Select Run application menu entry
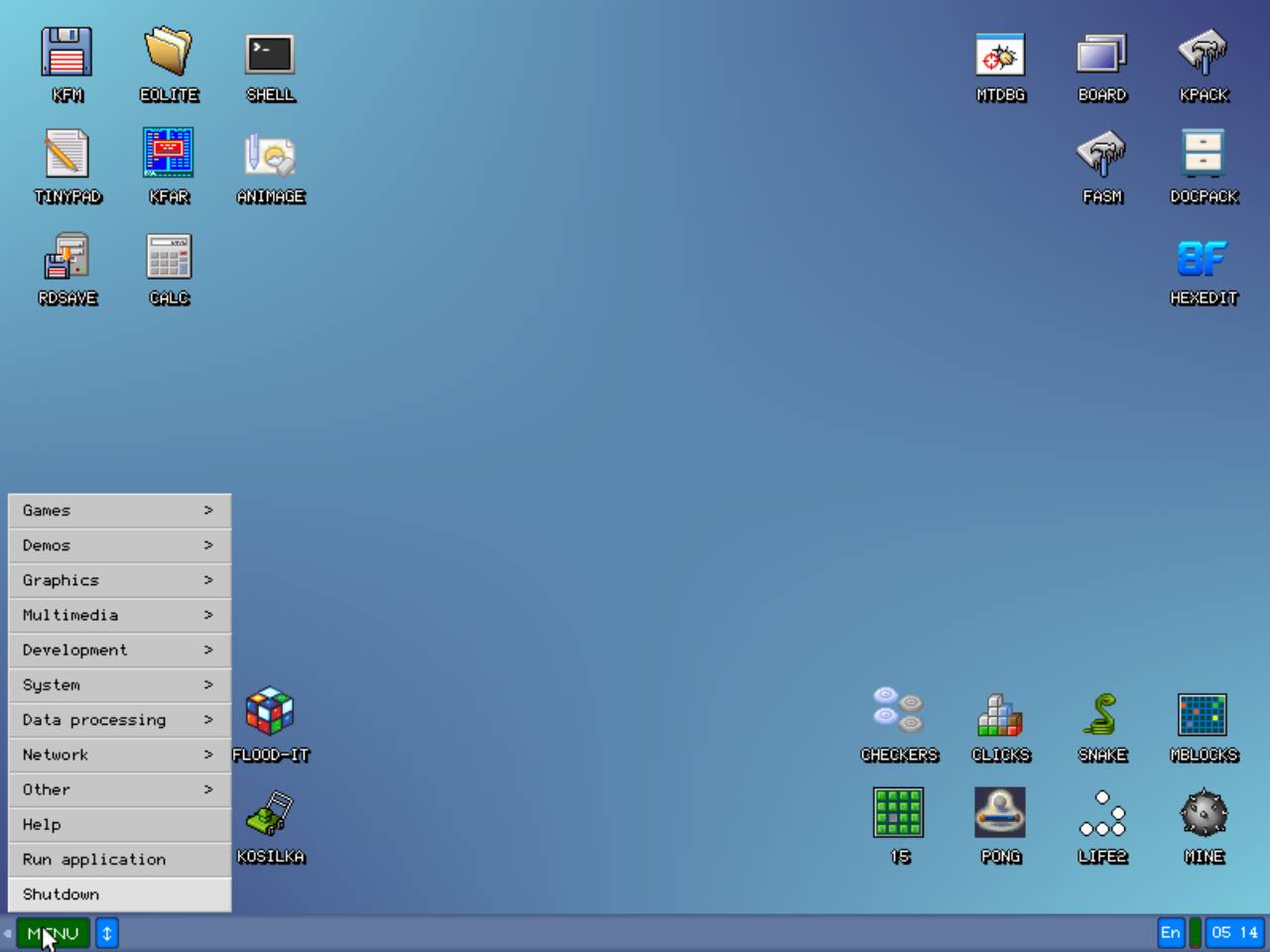Viewport: 1270px width, 952px height. [x=120, y=860]
